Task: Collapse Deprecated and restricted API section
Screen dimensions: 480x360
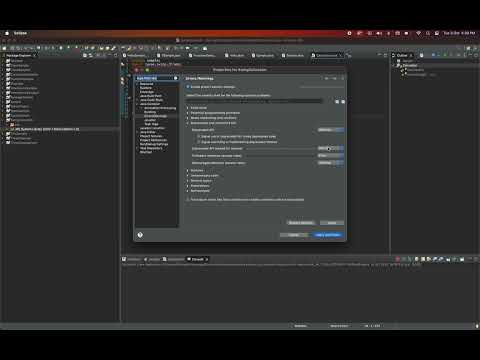Action: pyautogui.click(x=188, y=123)
